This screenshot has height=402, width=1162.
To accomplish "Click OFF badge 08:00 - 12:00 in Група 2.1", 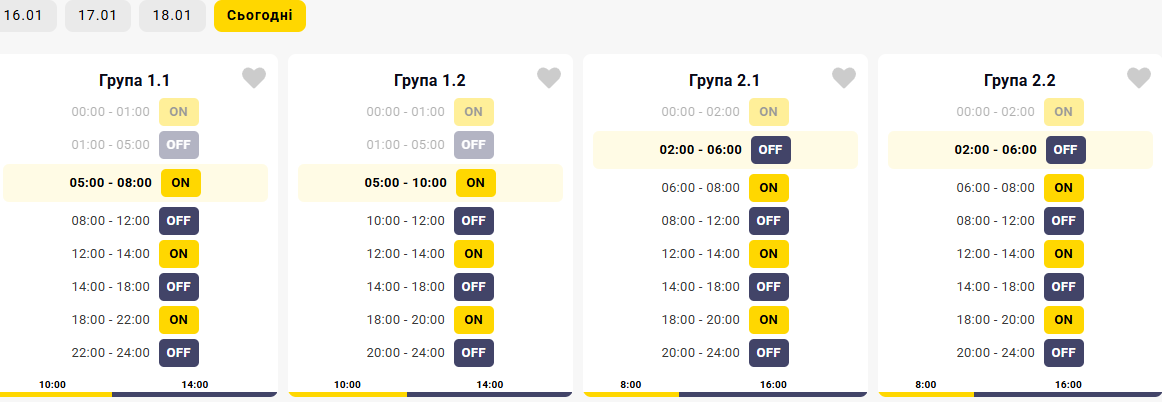I will [768, 220].
